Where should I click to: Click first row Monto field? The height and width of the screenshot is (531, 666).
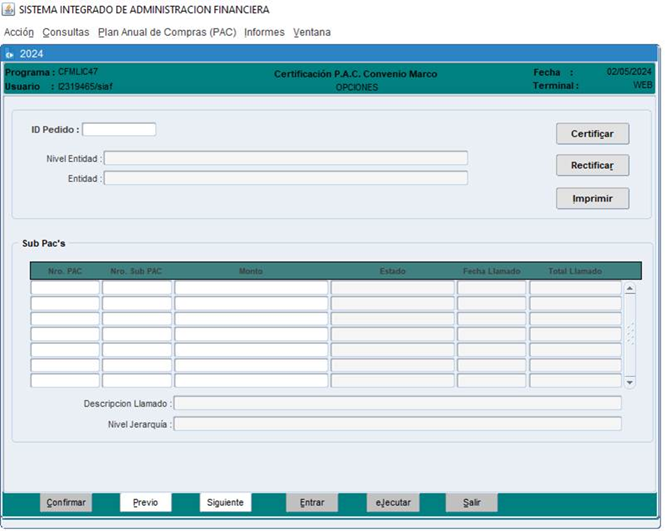click(x=251, y=288)
